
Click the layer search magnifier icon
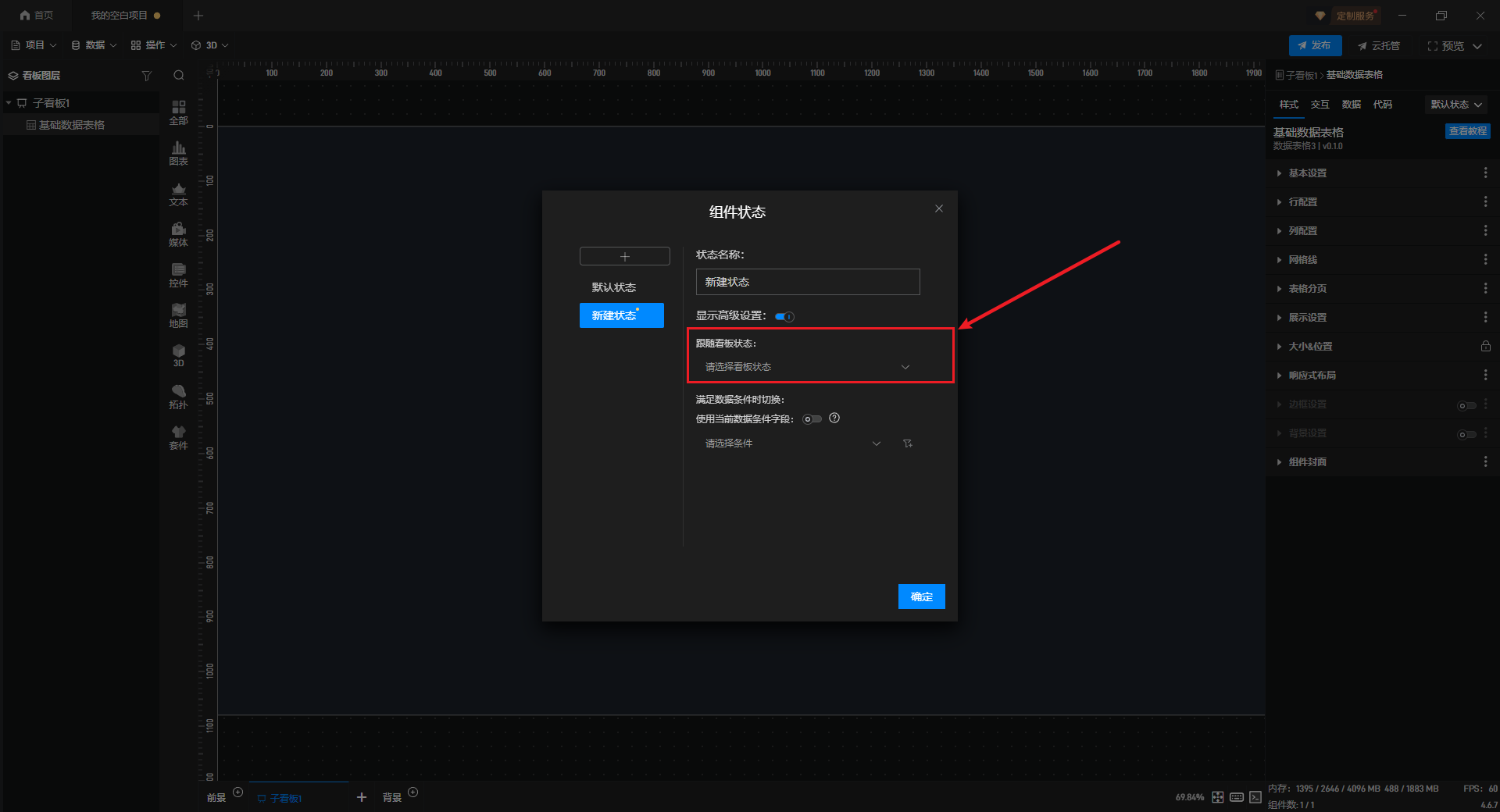pos(179,76)
